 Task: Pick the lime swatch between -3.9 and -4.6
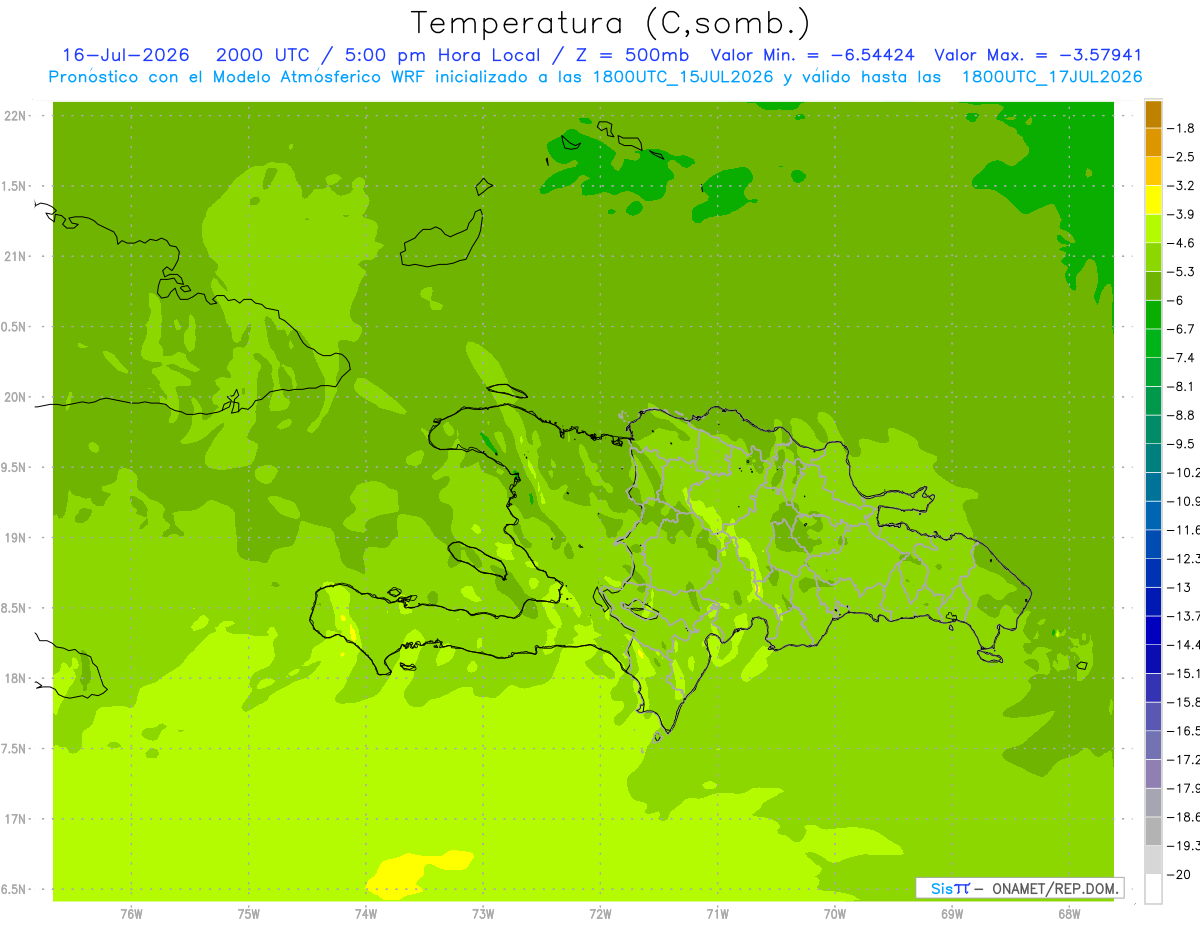click(1153, 229)
